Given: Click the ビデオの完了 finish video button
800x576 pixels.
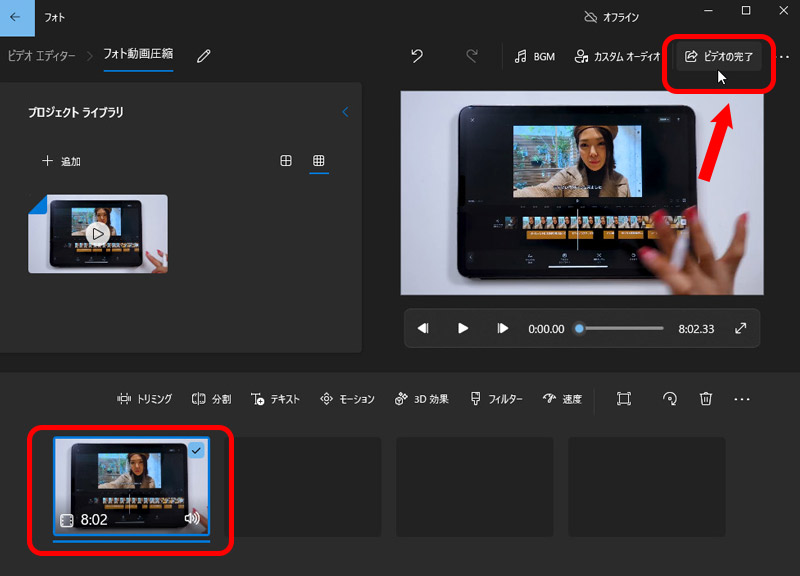Looking at the screenshot, I should coord(719,57).
